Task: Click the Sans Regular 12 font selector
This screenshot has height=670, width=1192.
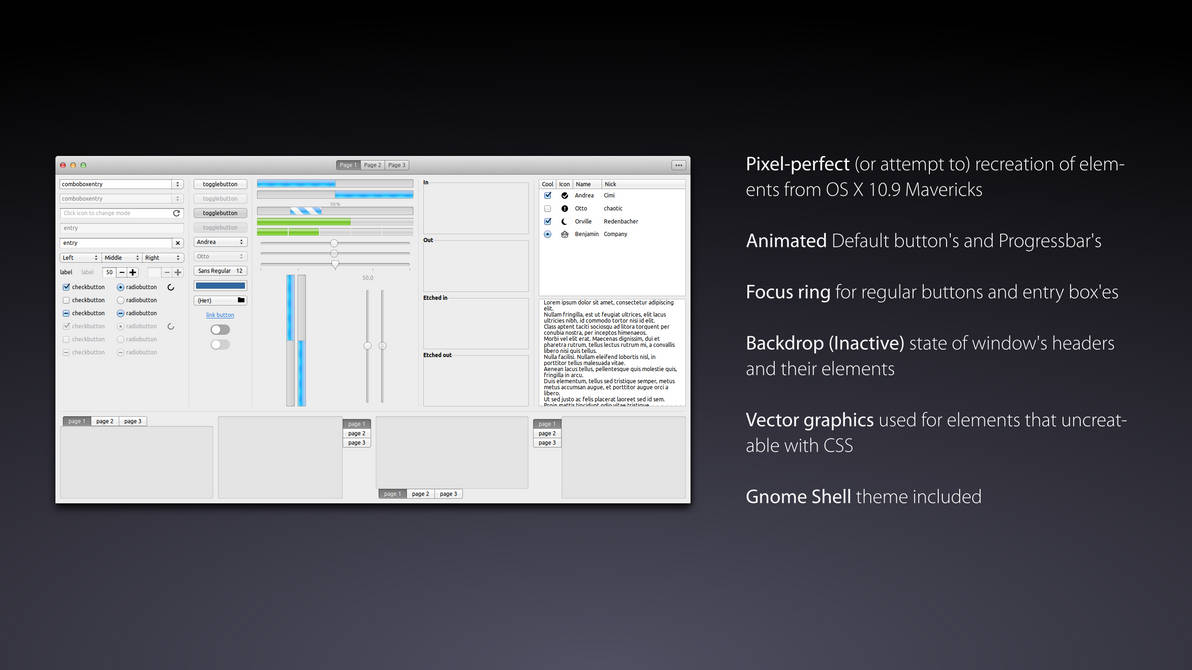Action: click(x=220, y=271)
